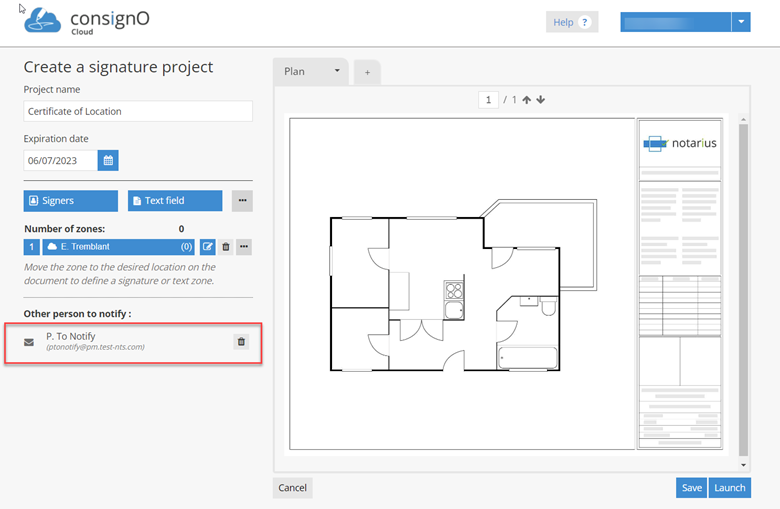This screenshot has width=780, height=509.
Task: Launch the signature project
Action: pyautogui.click(x=729, y=488)
